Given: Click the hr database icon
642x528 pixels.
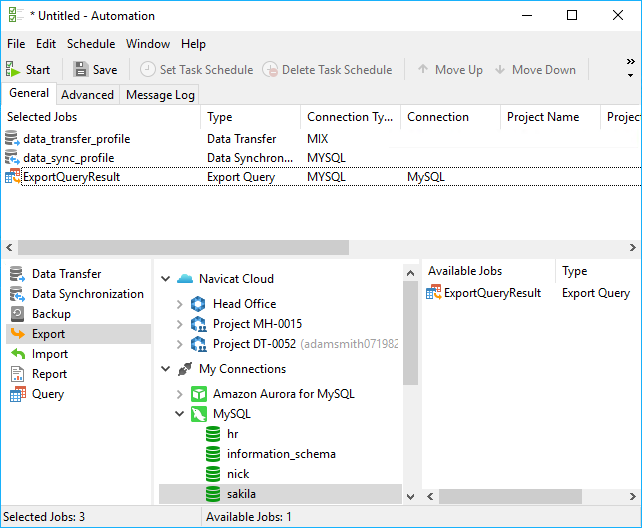Looking at the screenshot, I should point(213,434).
